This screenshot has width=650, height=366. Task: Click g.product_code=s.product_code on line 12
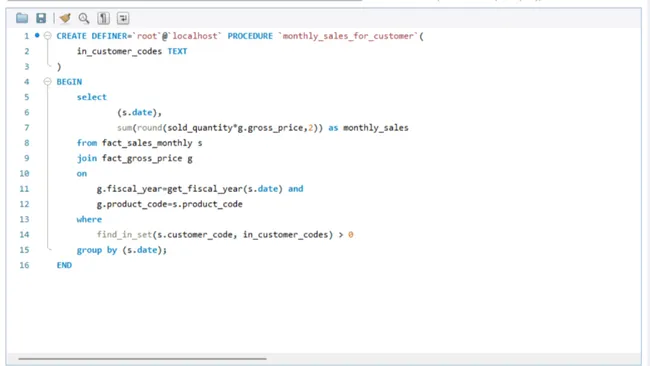click(170, 204)
